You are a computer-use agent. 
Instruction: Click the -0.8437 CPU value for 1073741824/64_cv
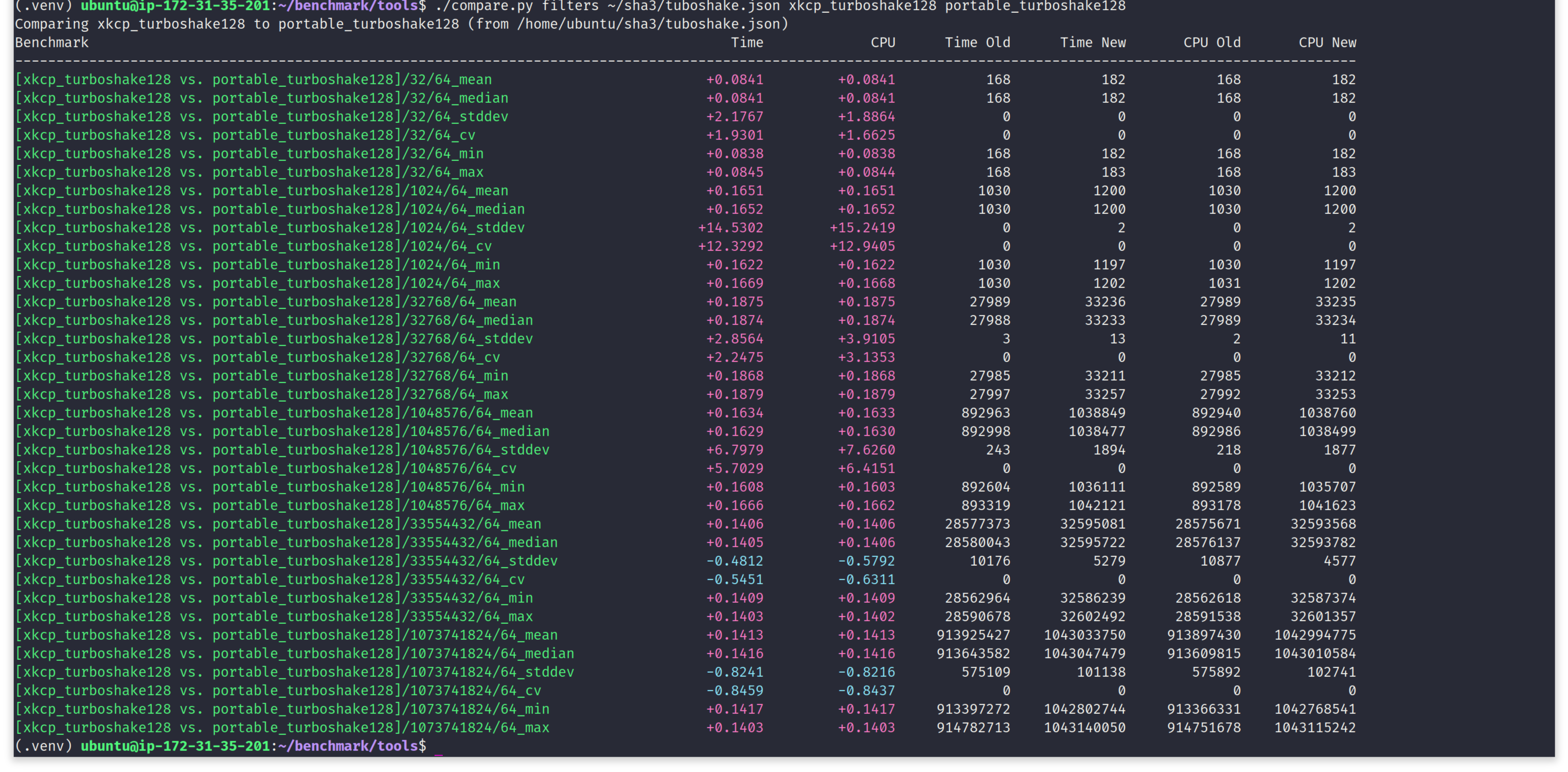point(866,691)
